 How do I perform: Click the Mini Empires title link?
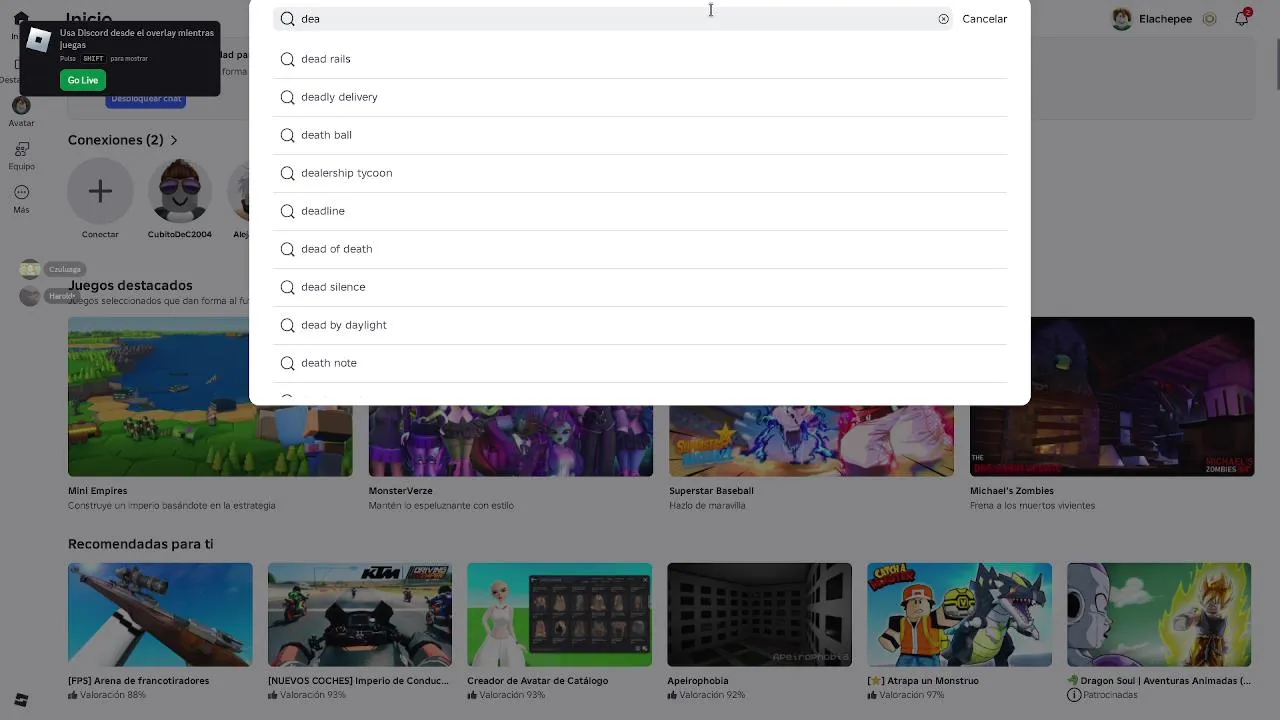(97, 491)
